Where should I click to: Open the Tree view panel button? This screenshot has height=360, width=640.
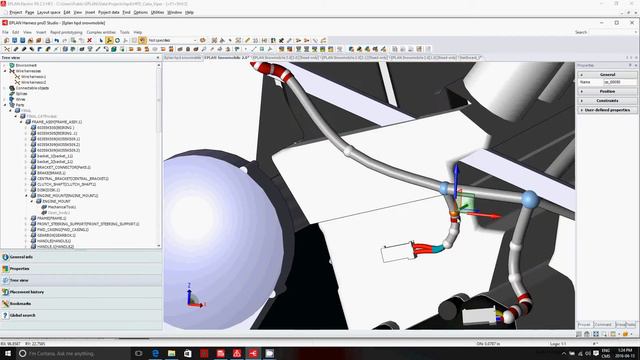pyautogui.click(x=81, y=280)
